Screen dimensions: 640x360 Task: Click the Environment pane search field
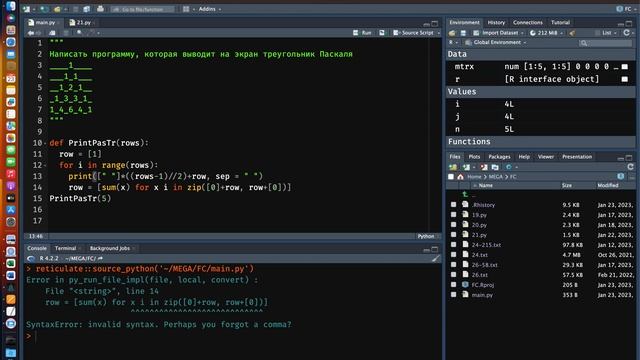[605, 42]
